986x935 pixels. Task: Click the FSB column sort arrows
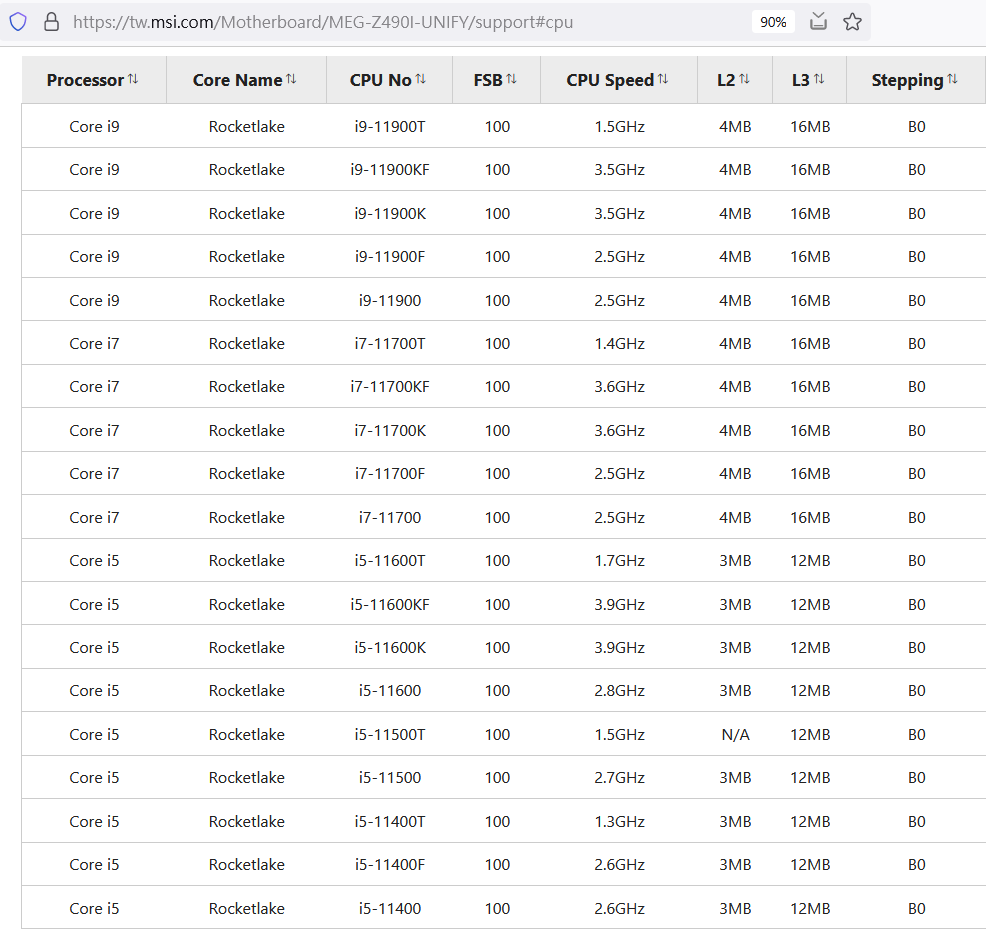point(511,79)
